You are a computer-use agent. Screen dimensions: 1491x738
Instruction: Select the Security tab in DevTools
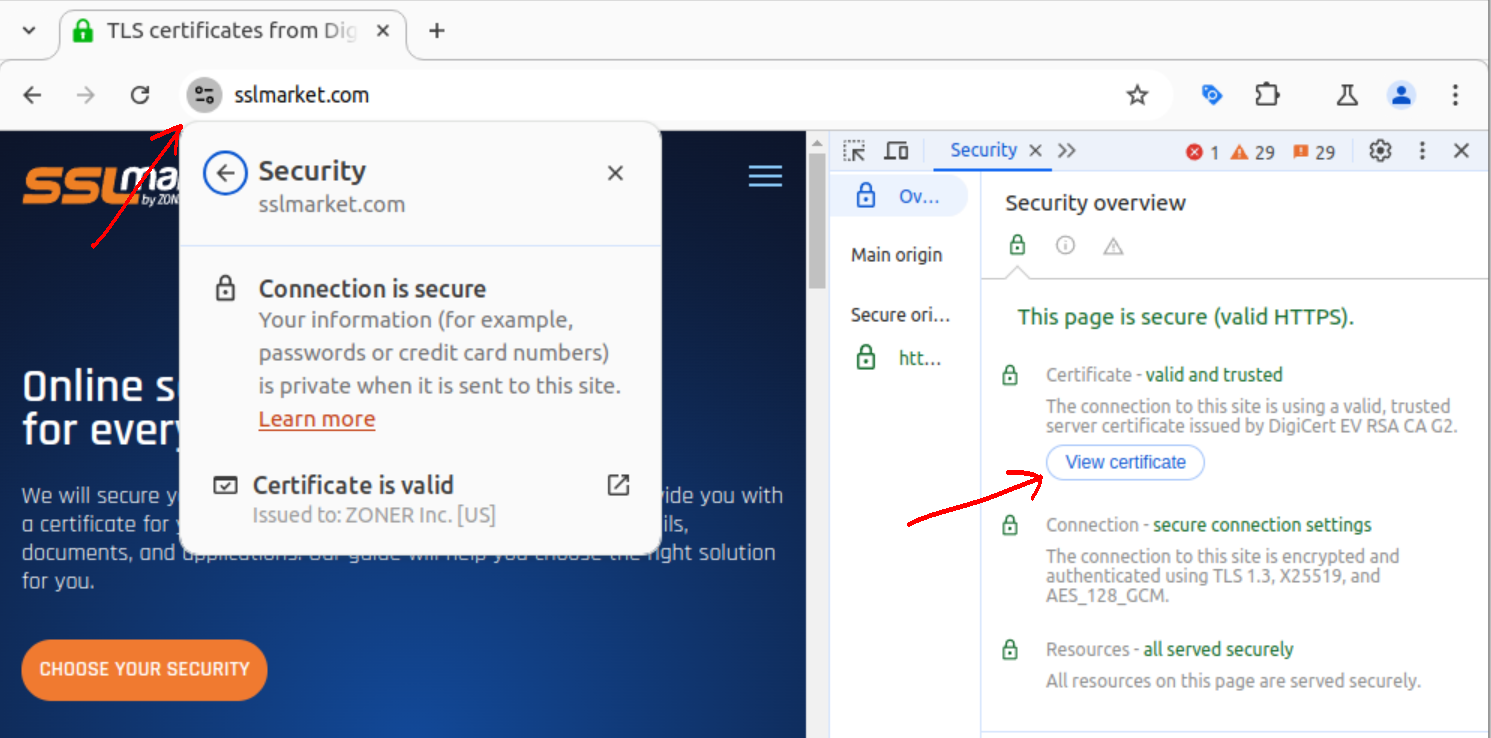(983, 150)
